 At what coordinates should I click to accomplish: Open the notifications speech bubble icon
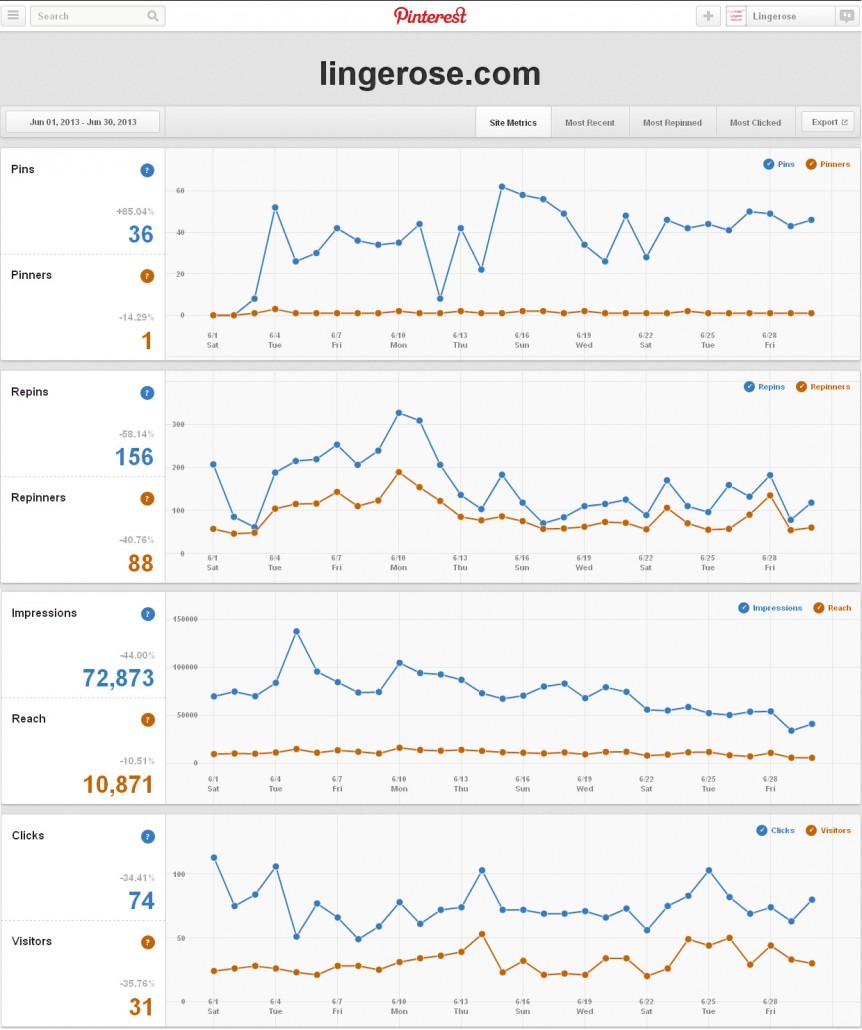(x=847, y=16)
